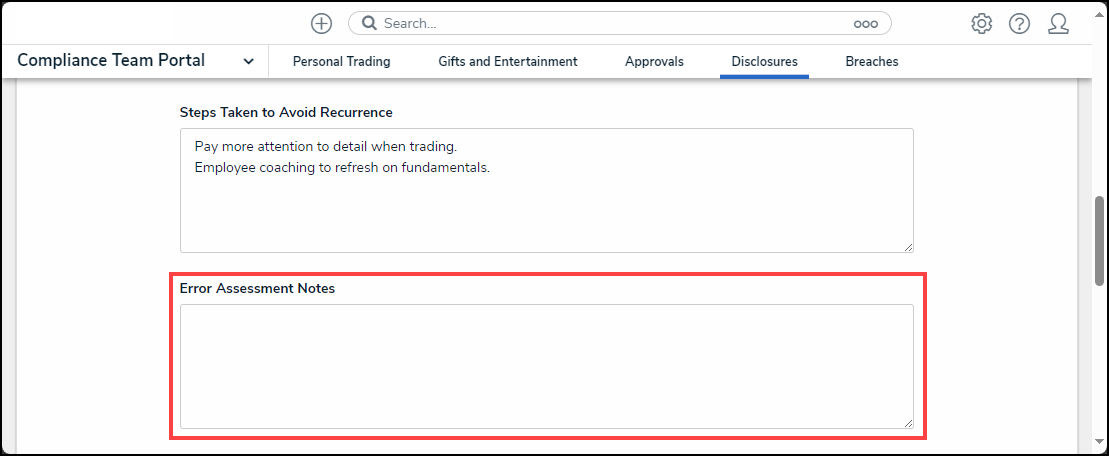Click inside the Error Assessment Notes box
The height and width of the screenshot is (456, 1109).
[546, 366]
